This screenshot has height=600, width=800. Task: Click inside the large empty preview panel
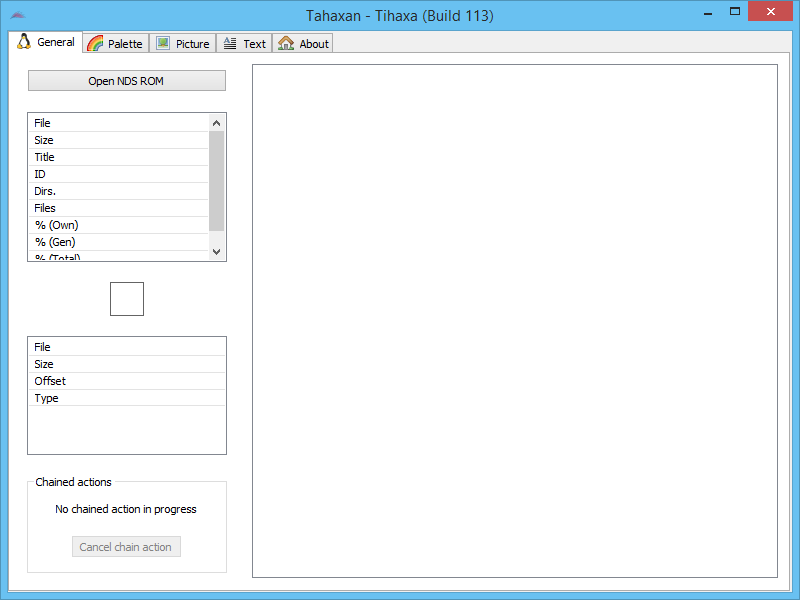(514, 320)
